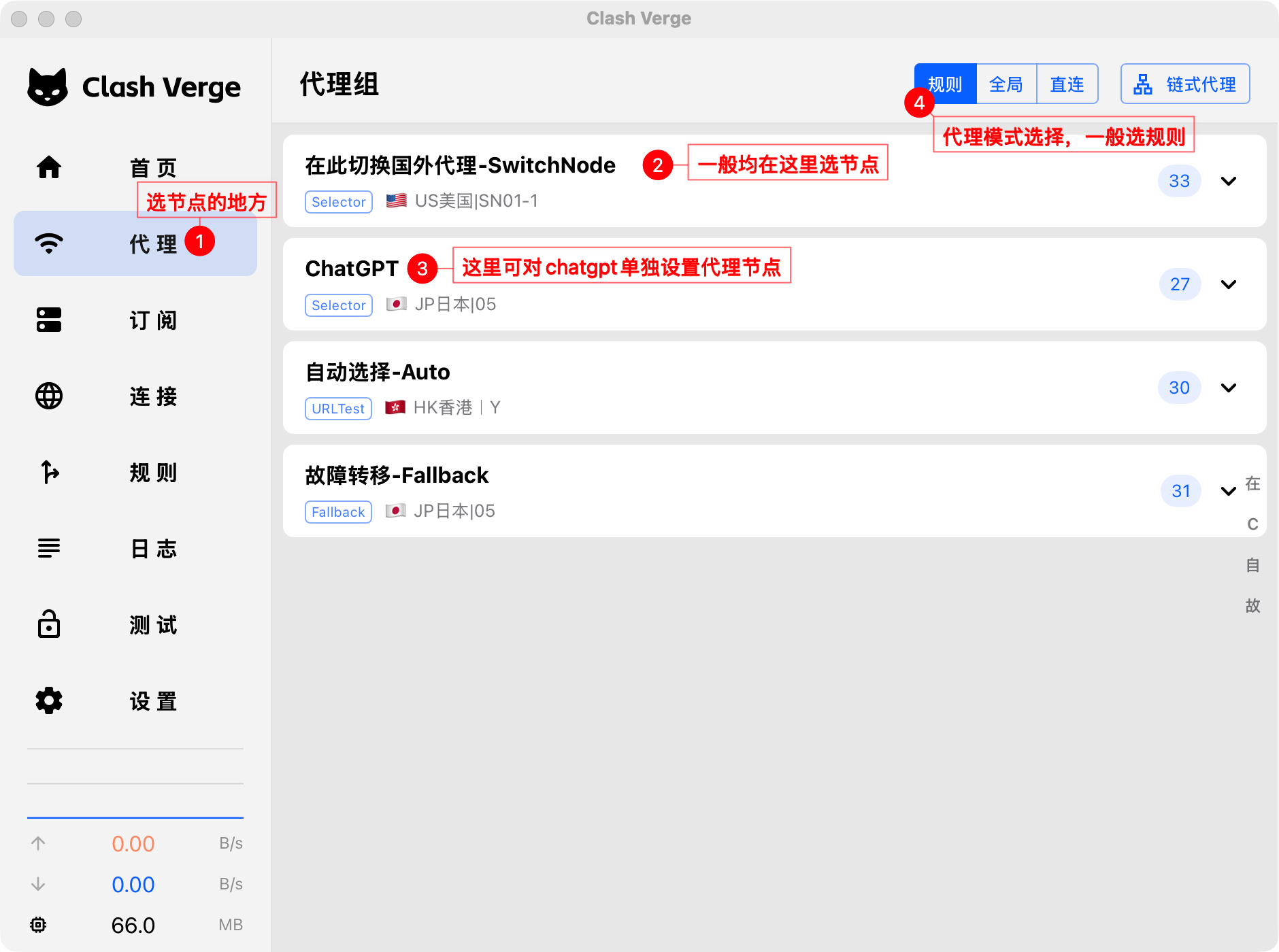
Task: Jump to group via index letter 自
Action: point(1253,565)
